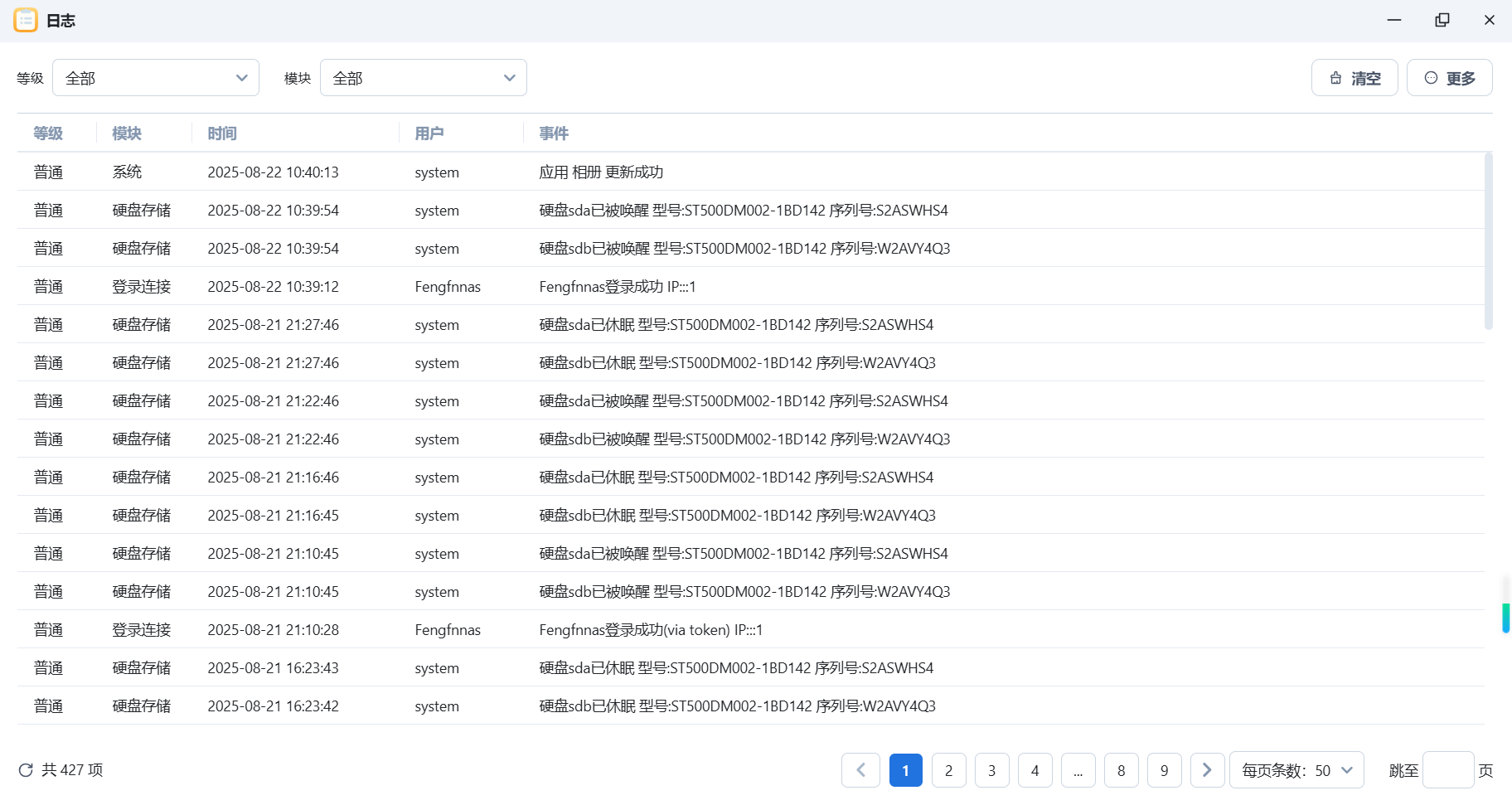Click the 用户 column header

coord(429,133)
